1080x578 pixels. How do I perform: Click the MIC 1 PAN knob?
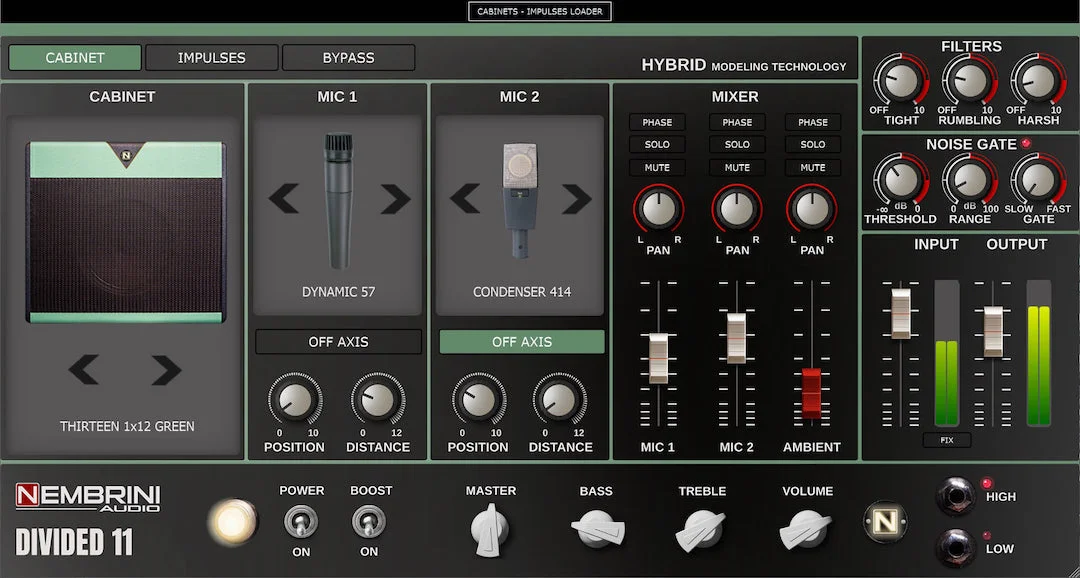pyautogui.click(x=658, y=209)
